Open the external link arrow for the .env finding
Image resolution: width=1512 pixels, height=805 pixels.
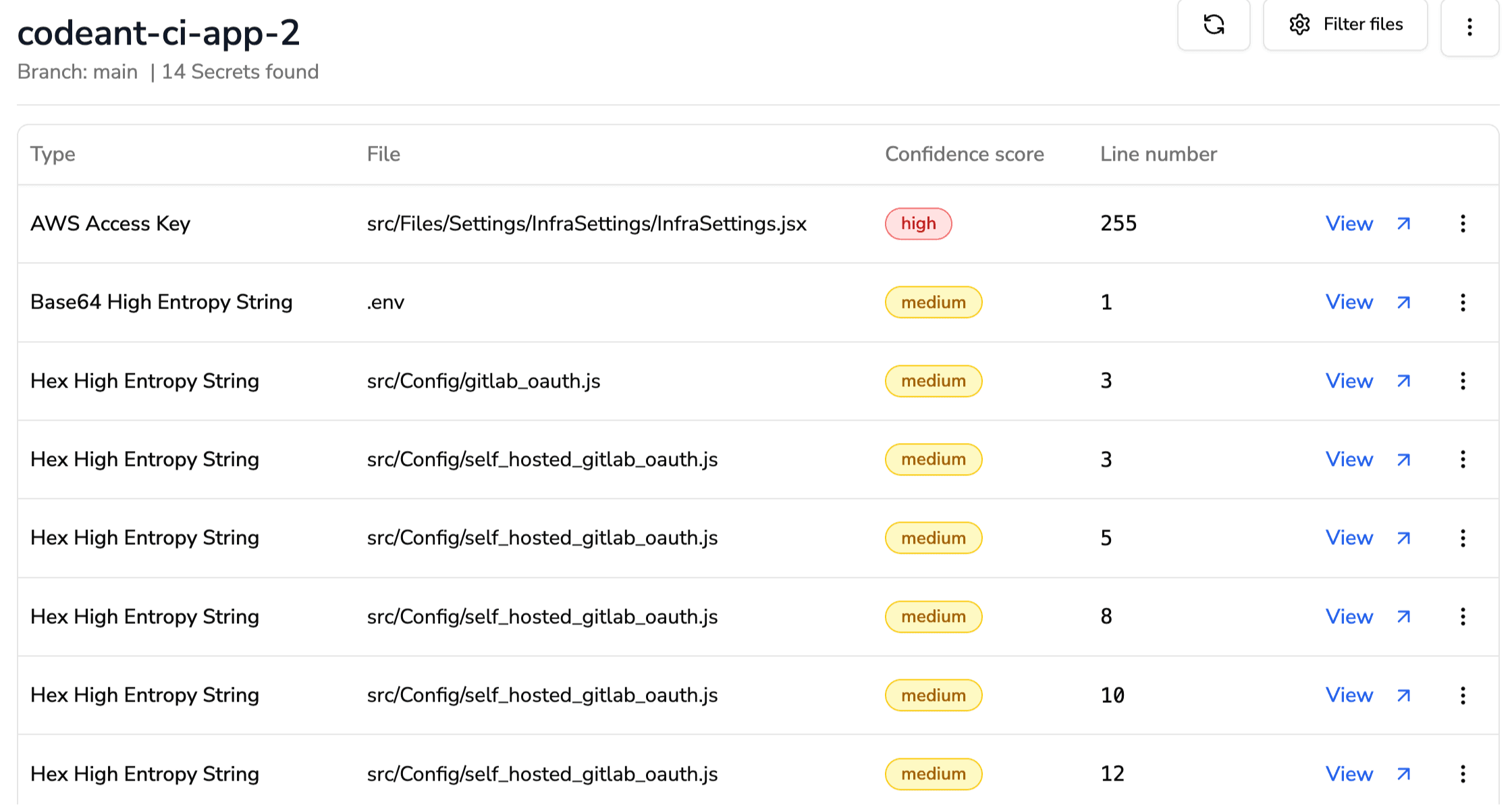click(x=1403, y=303)
